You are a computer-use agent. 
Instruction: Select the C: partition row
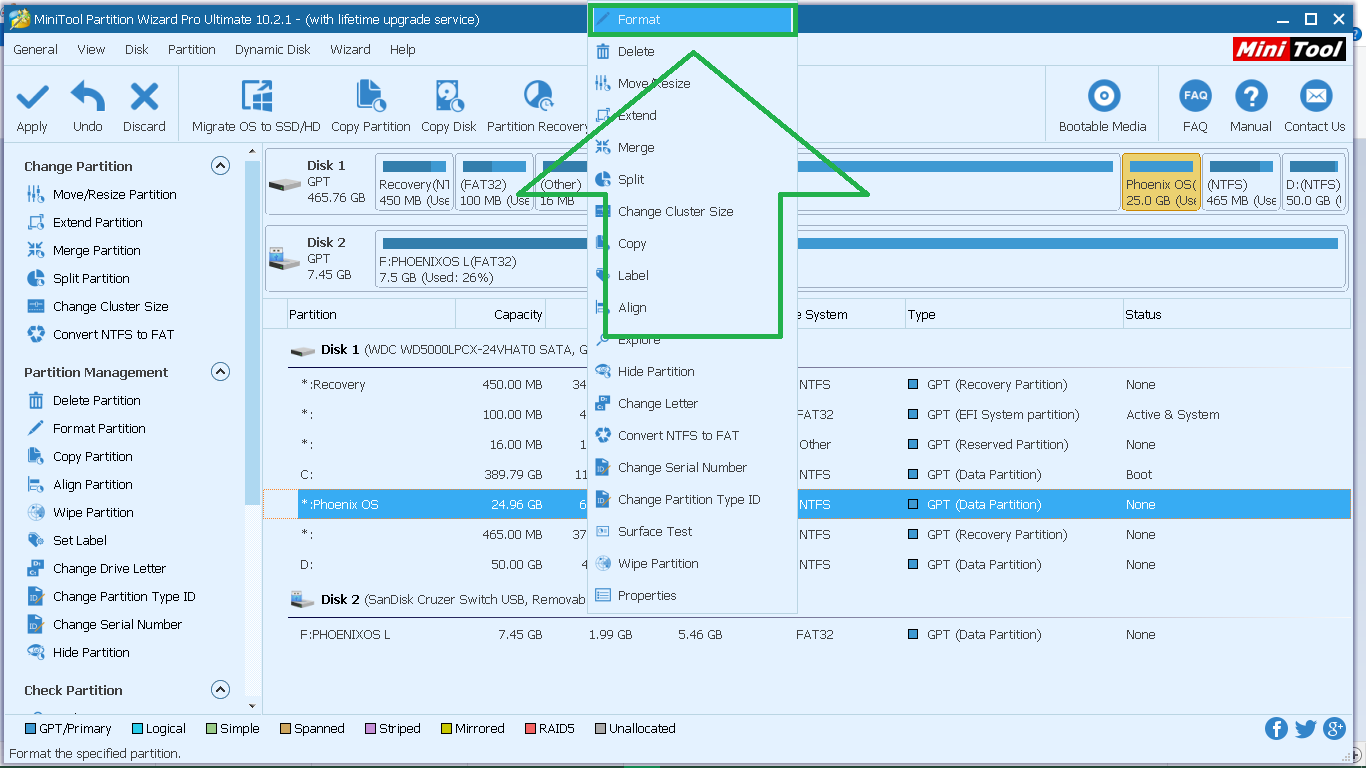[806, 475]
